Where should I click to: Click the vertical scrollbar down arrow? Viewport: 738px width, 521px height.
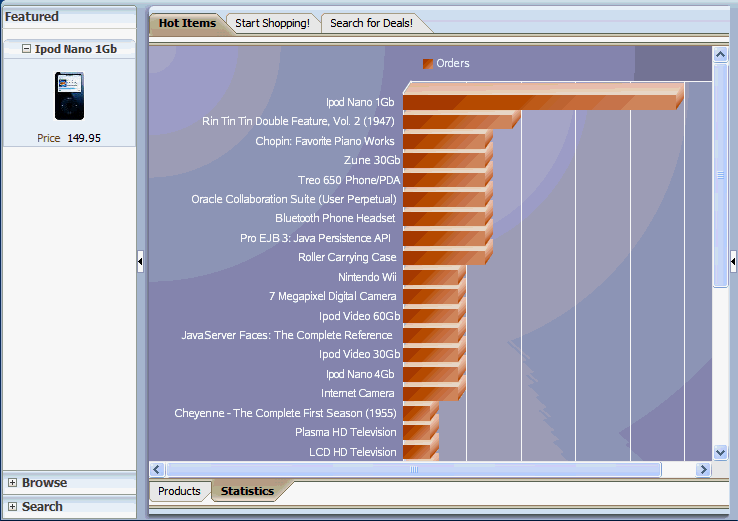720,453
